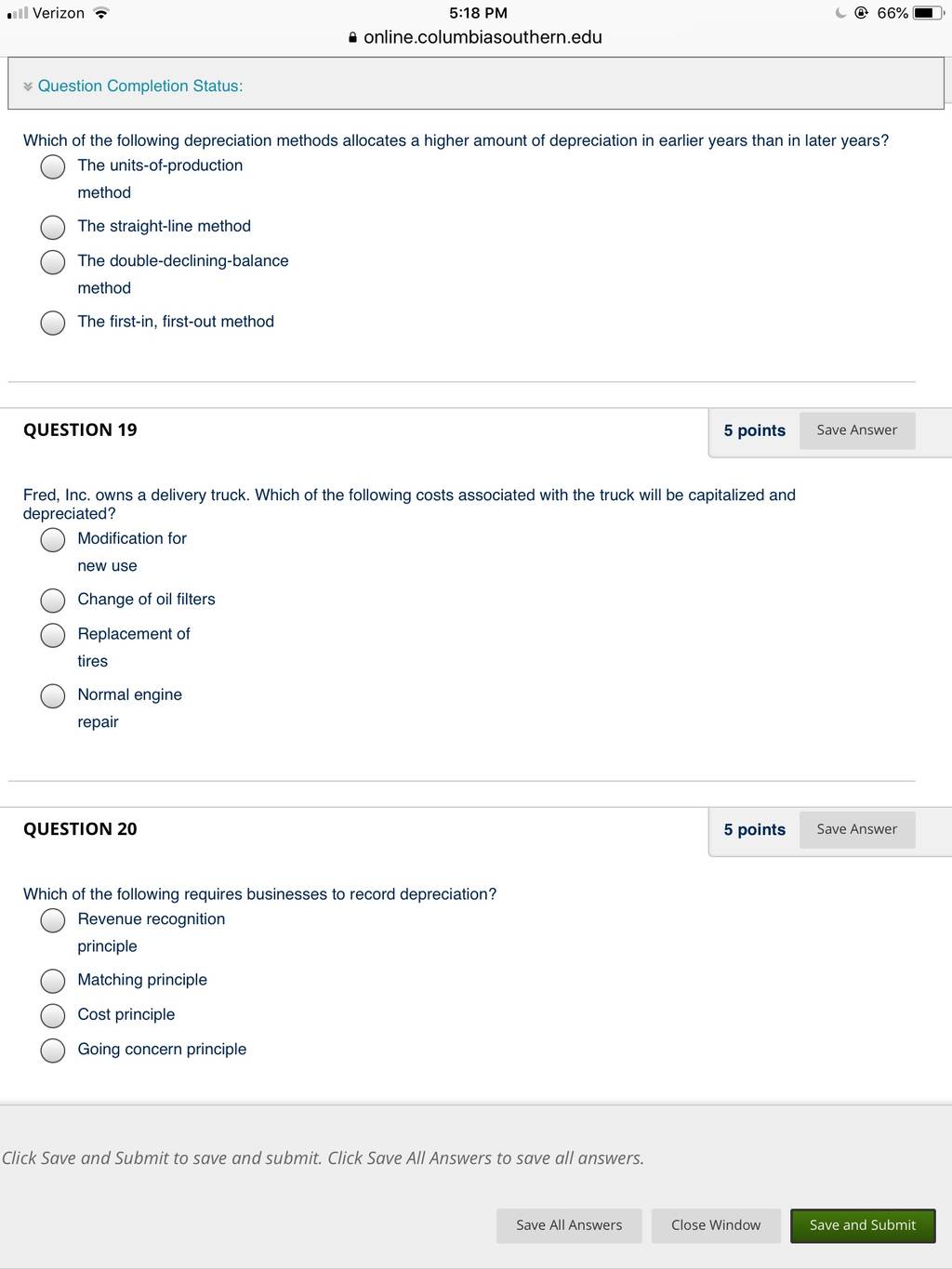Select Change of oil filters
The image size is (952, 1269).
(53, 601)
